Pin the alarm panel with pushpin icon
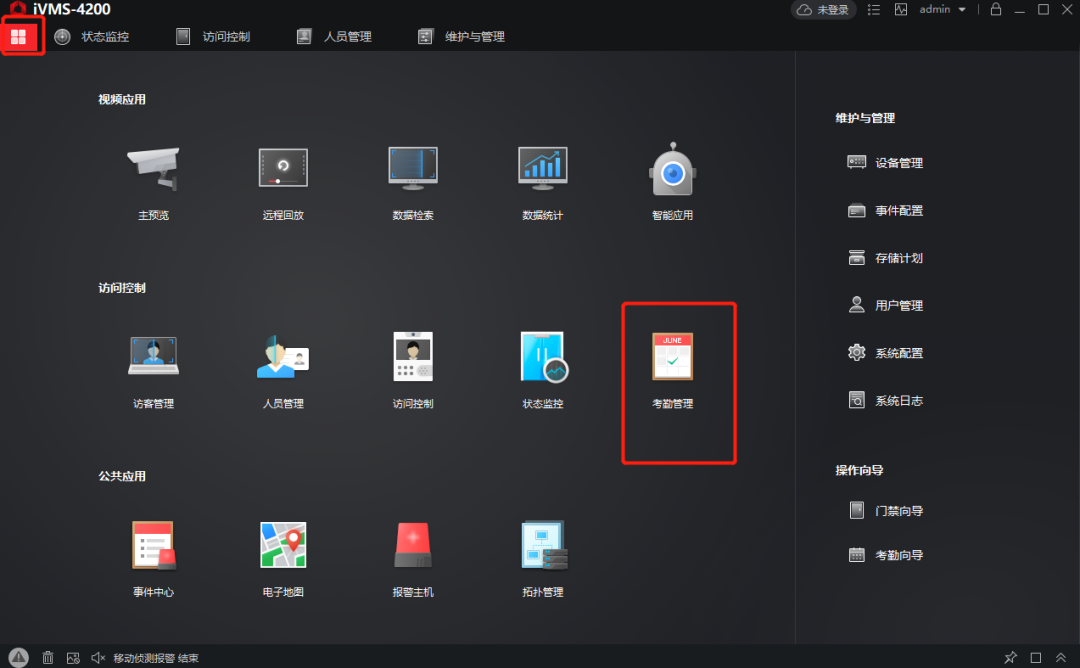 (x=1011, y=658)
